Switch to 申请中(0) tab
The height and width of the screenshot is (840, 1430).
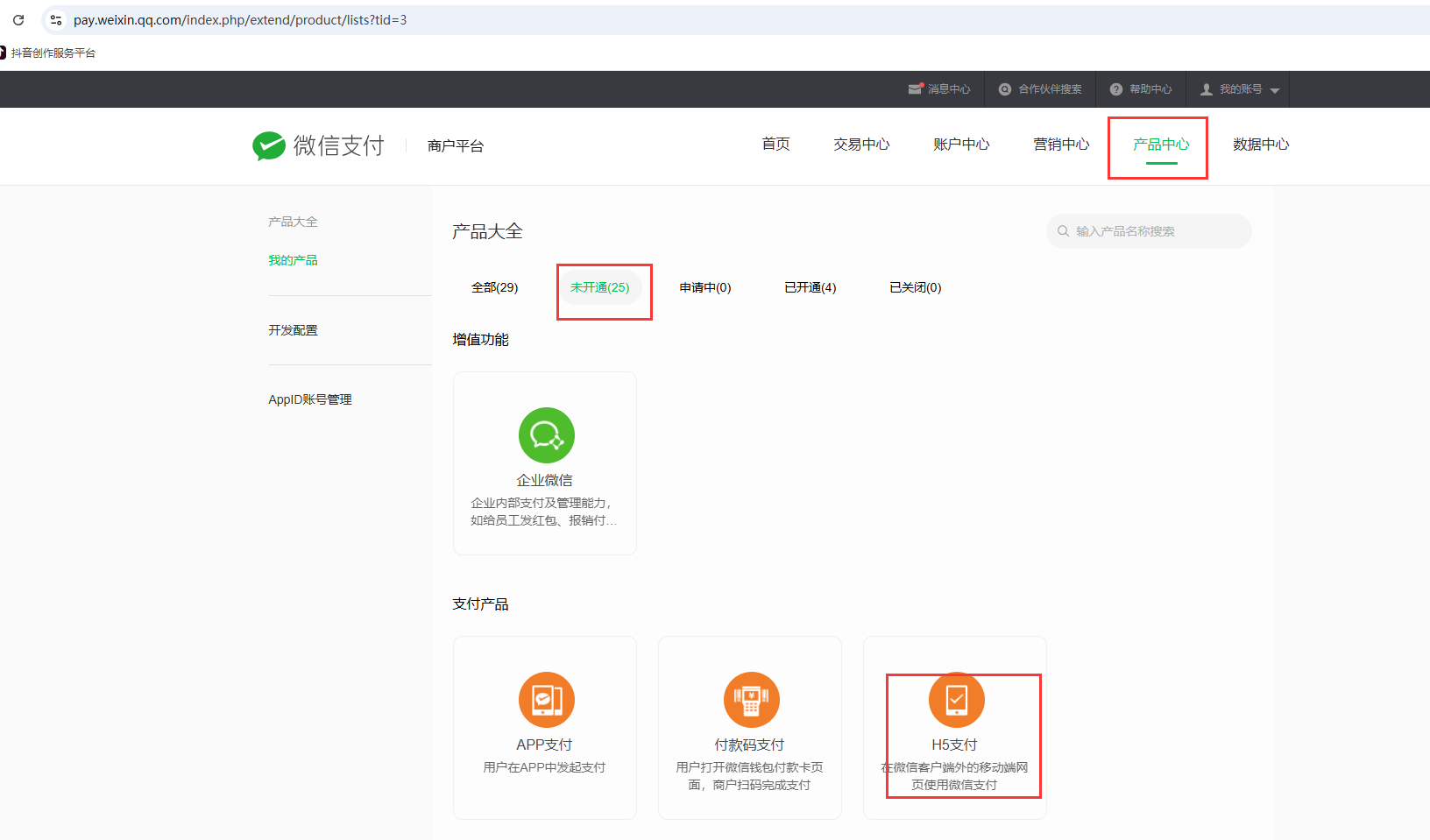point(705,287)
